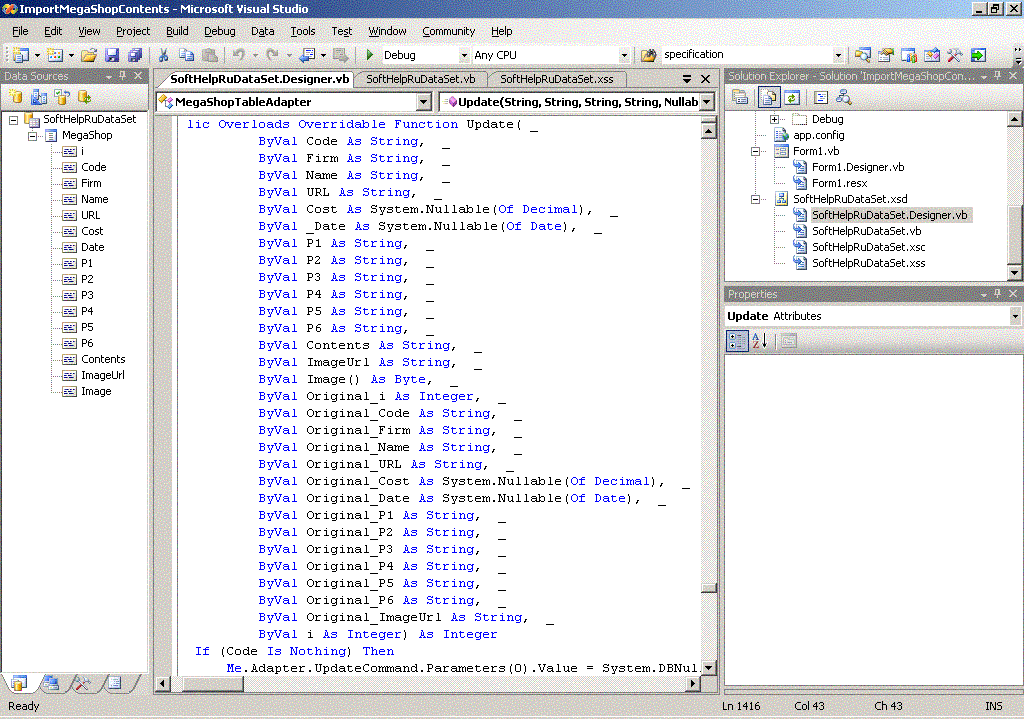Open the Debug configuration dropdown

[x=464, y=55]
